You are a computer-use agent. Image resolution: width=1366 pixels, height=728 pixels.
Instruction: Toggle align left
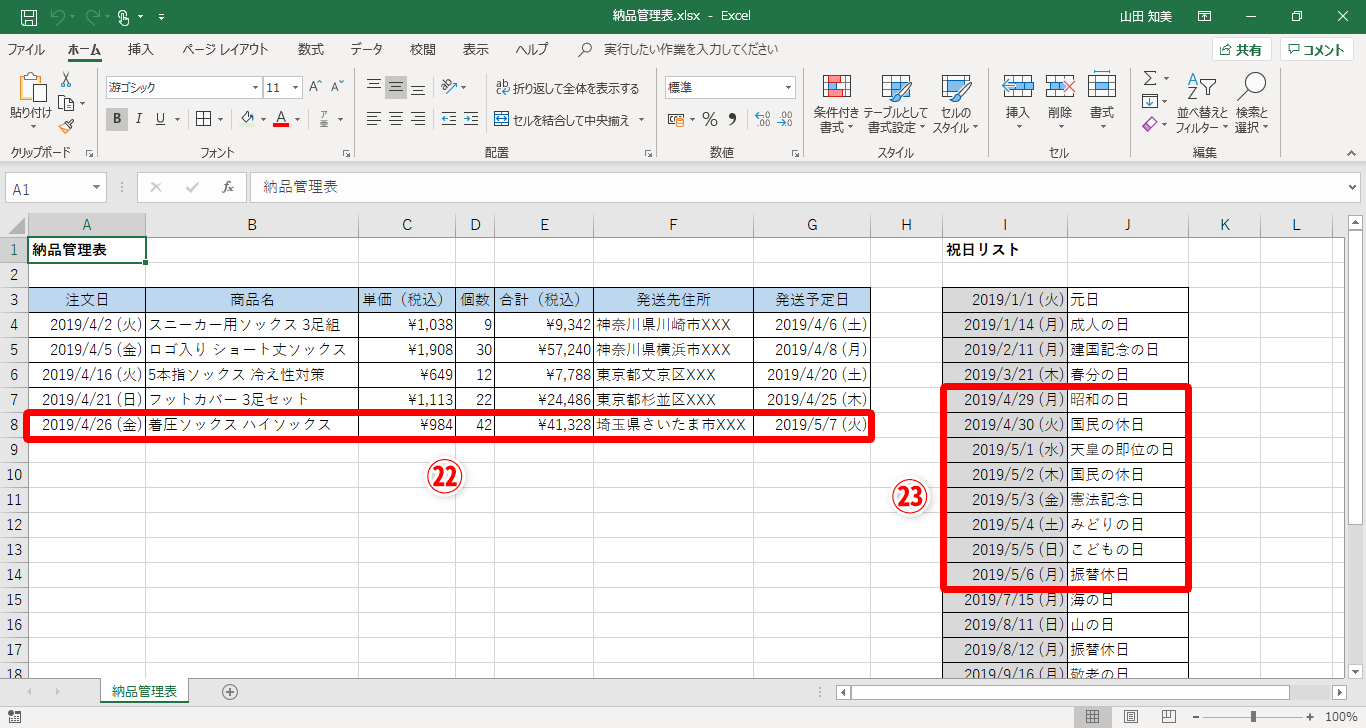374,119
